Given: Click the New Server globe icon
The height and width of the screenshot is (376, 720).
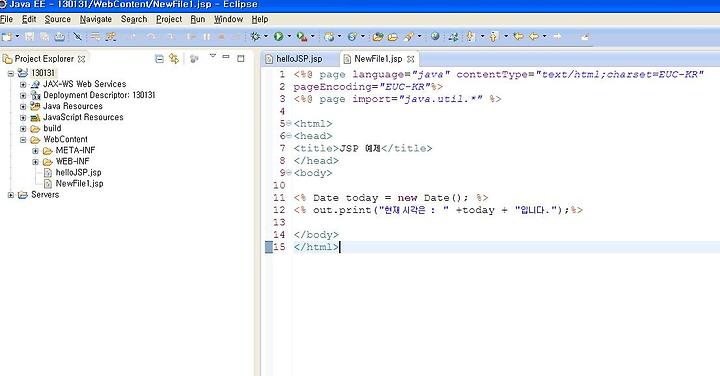Looking at the screenshot, I should [x=329, y=37].
